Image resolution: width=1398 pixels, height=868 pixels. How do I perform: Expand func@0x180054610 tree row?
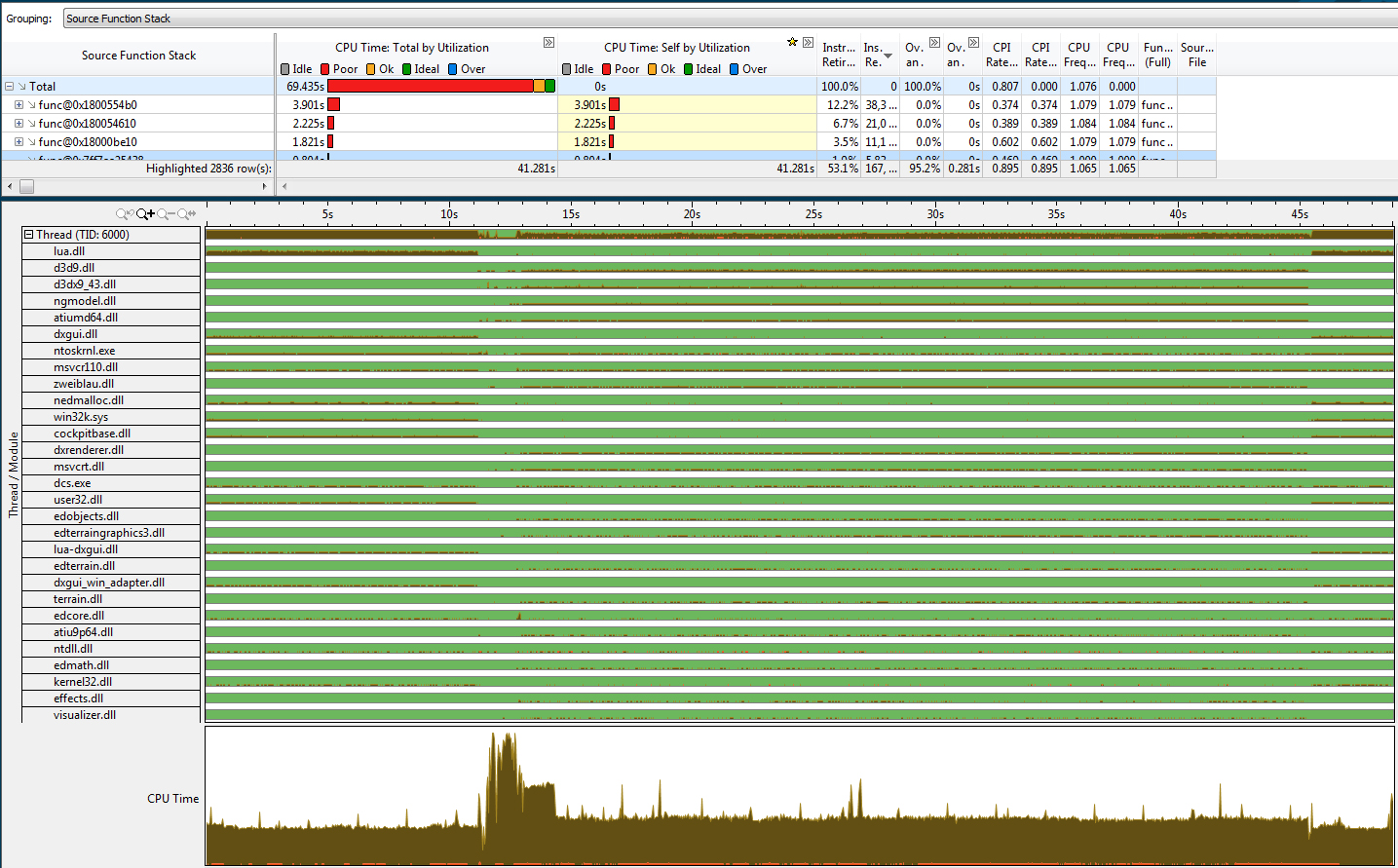coord(19,123)
